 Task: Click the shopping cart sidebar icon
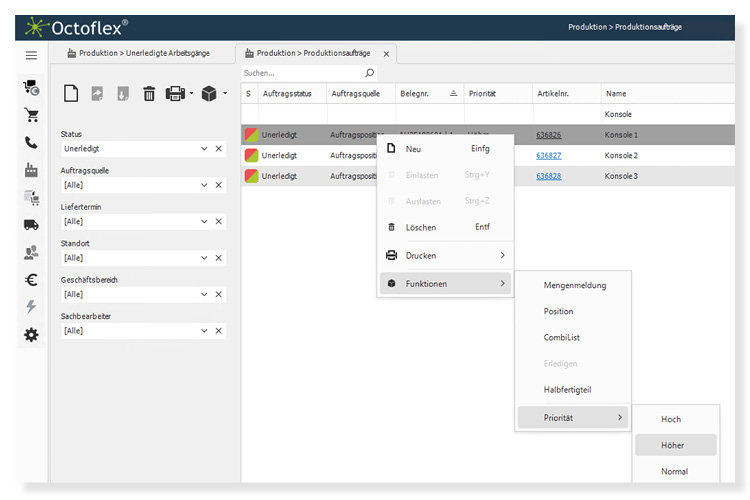tap(32, 115)
